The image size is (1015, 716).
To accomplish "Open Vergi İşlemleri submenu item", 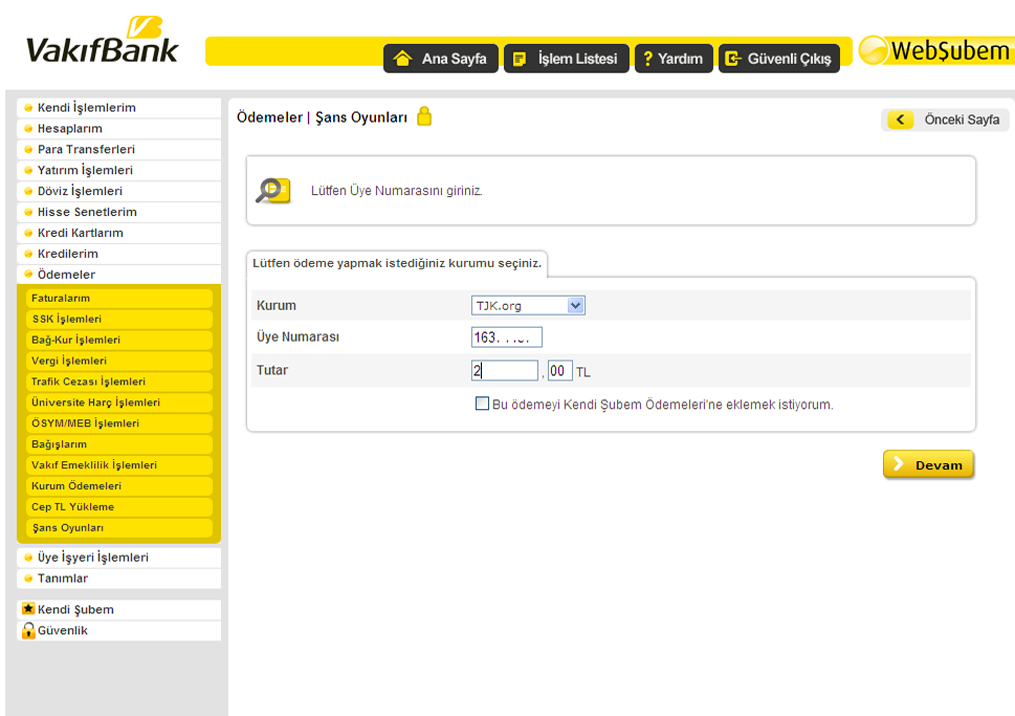I will 119,361.
